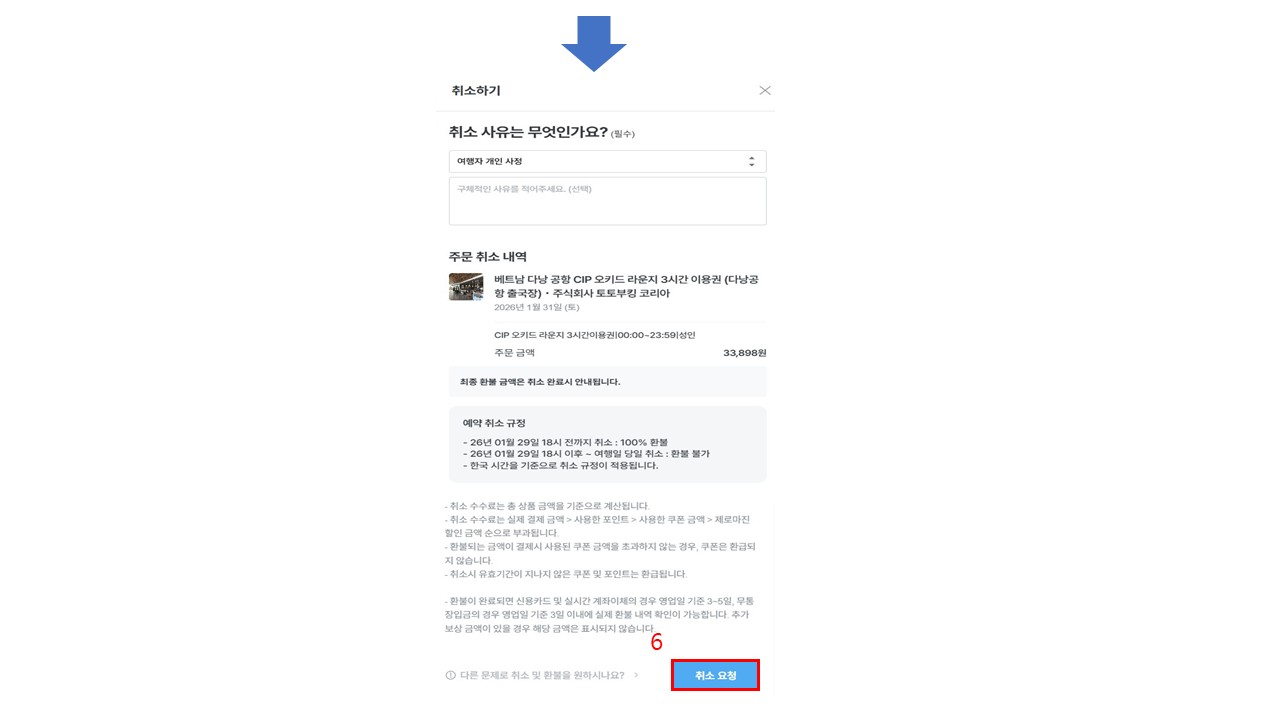
Task: Click the up-down arrows on the reason selector
Action: [752, 161]
